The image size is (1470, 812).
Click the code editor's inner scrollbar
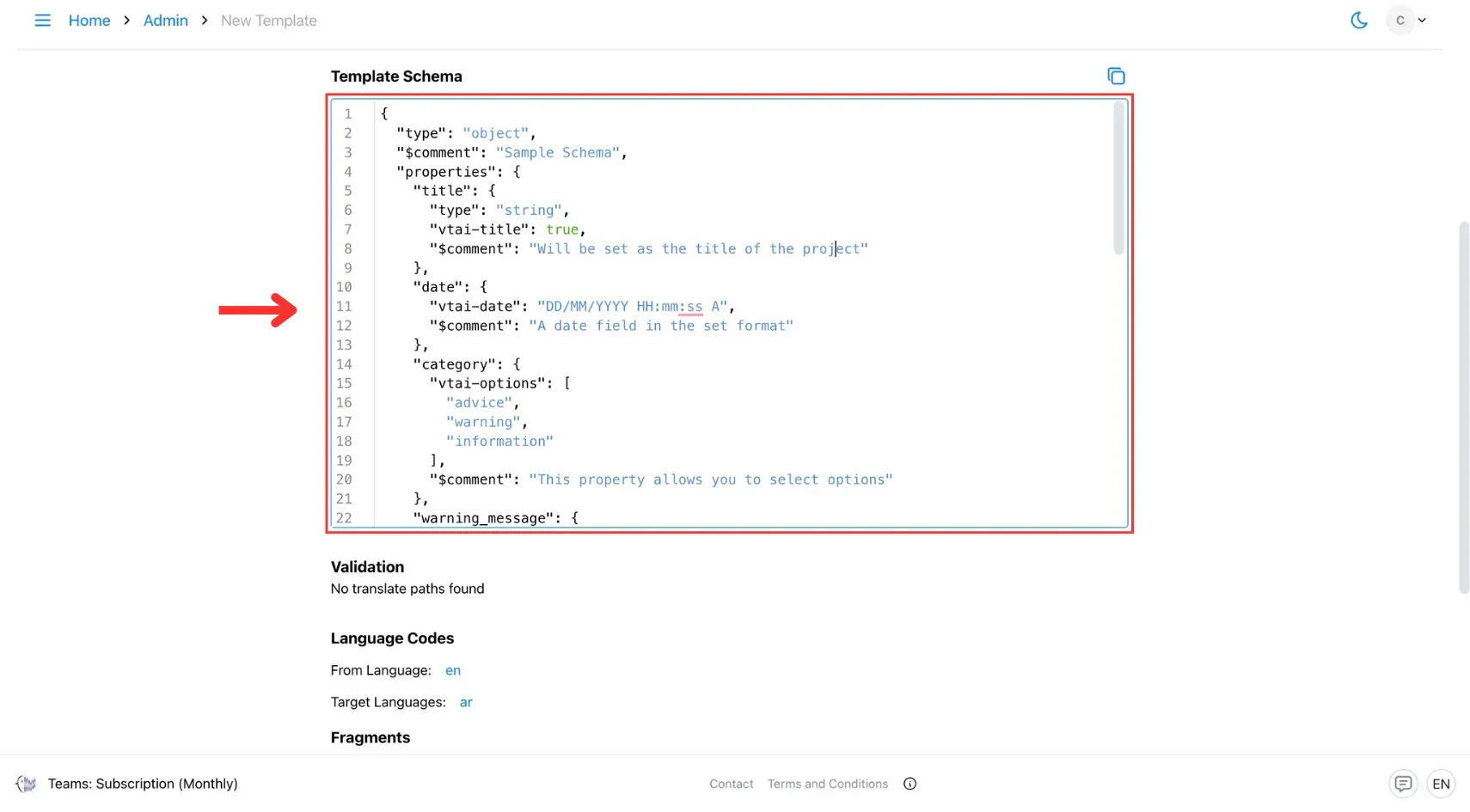[x=1118, y=178]
